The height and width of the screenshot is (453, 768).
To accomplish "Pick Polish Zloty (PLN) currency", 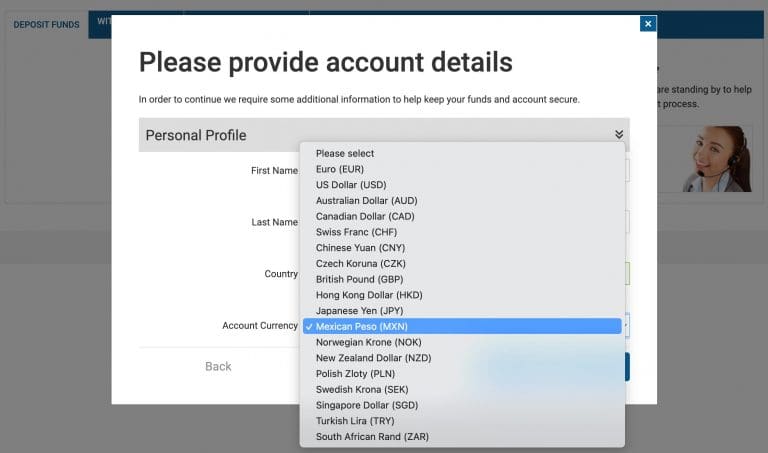I will [462, 373].
